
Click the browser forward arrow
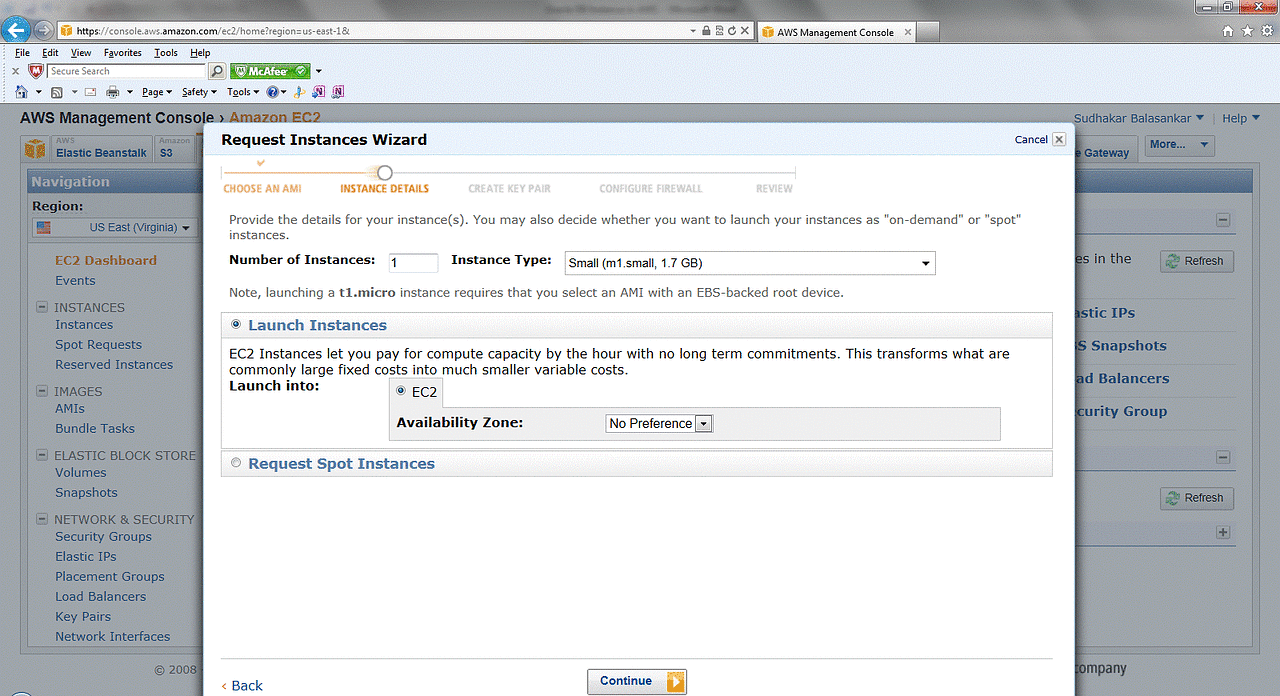(x=44, y=30)
